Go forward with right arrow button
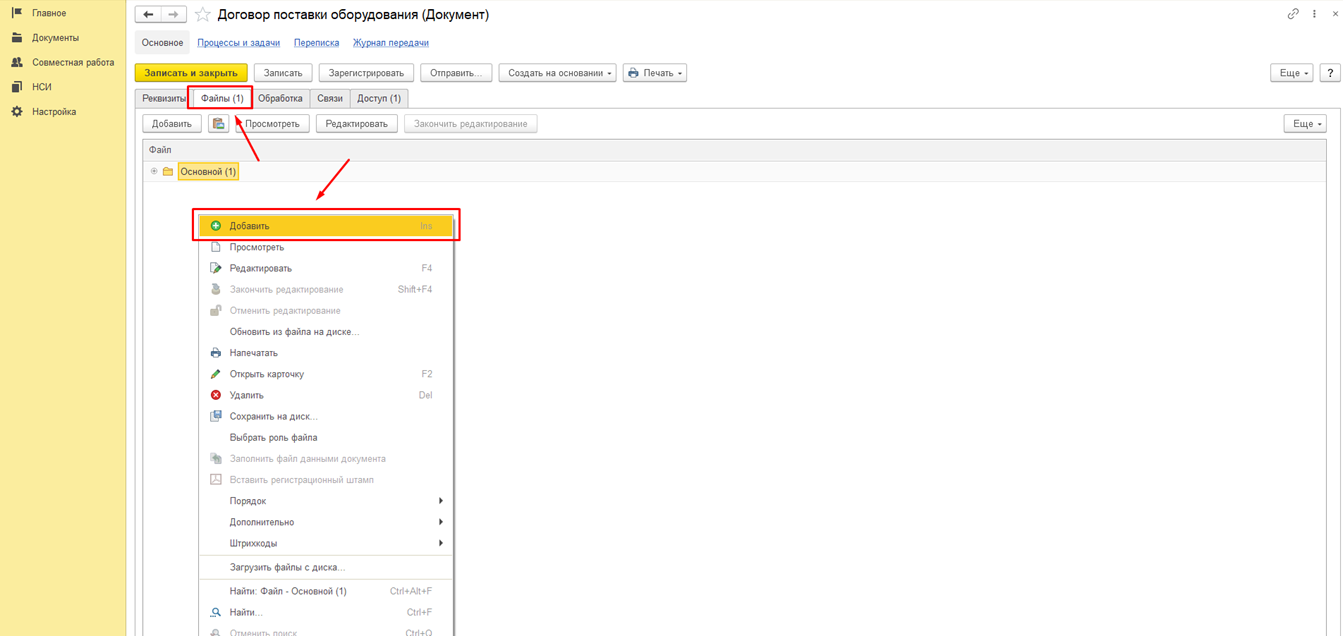The image size is (1343, 636). [x=174, y=15]
